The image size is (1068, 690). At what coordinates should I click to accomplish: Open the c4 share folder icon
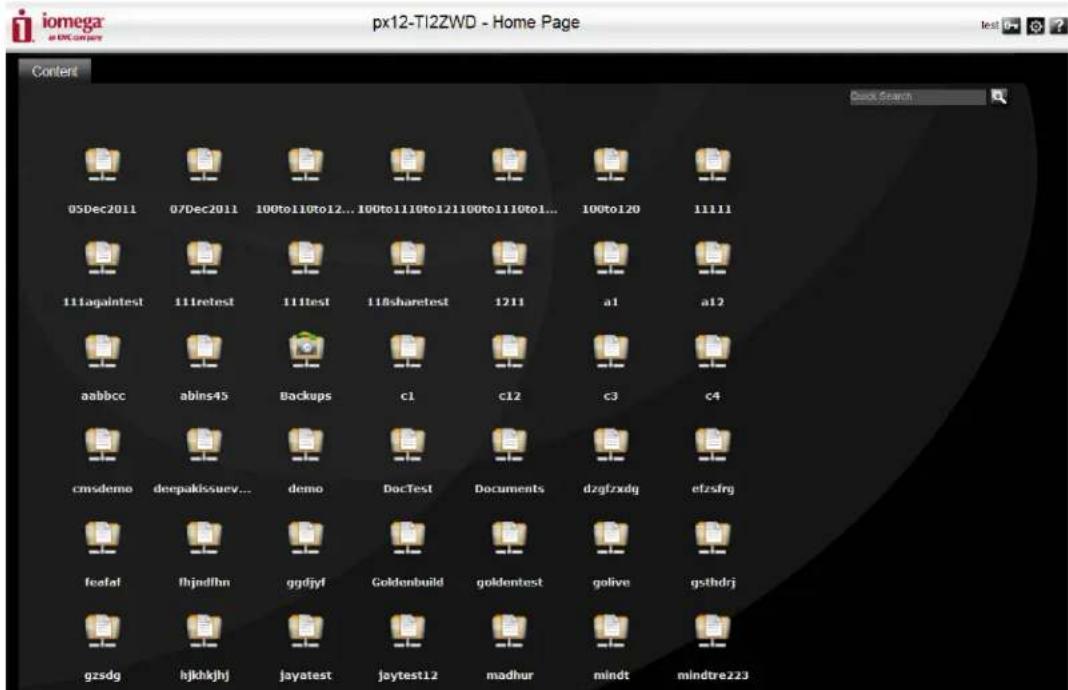point(712,350)
